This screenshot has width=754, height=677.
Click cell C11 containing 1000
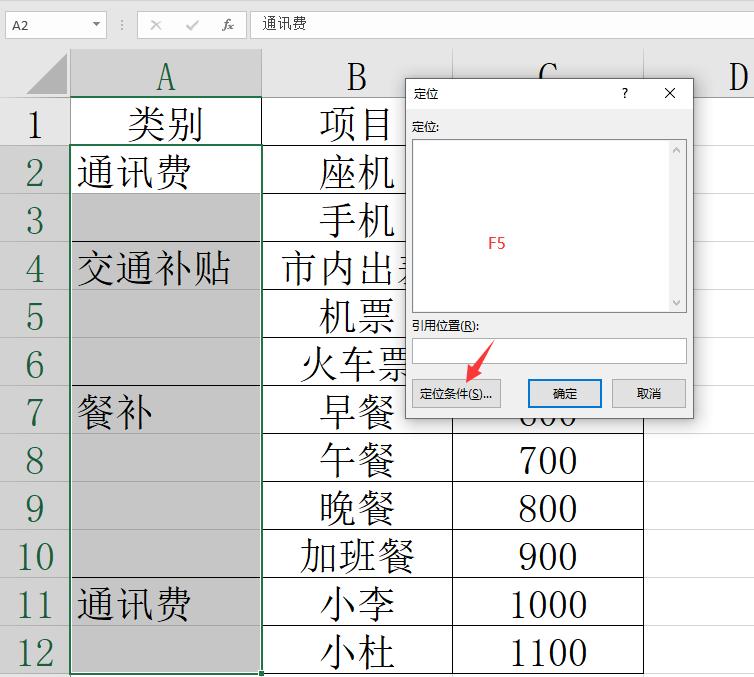click(x=548, y=602)
